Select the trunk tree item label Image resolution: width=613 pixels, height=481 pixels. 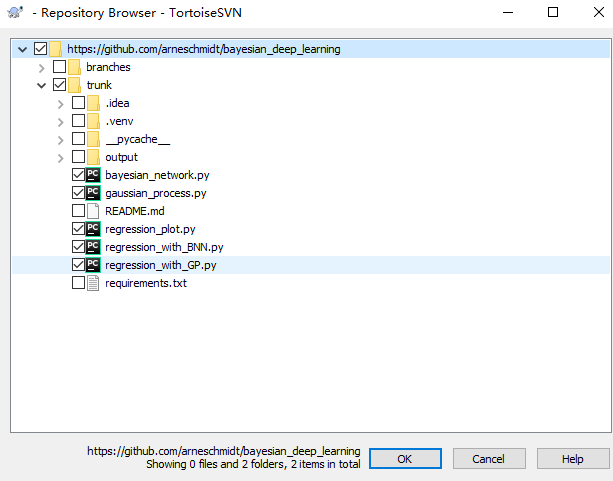click(x=99, y=85)
